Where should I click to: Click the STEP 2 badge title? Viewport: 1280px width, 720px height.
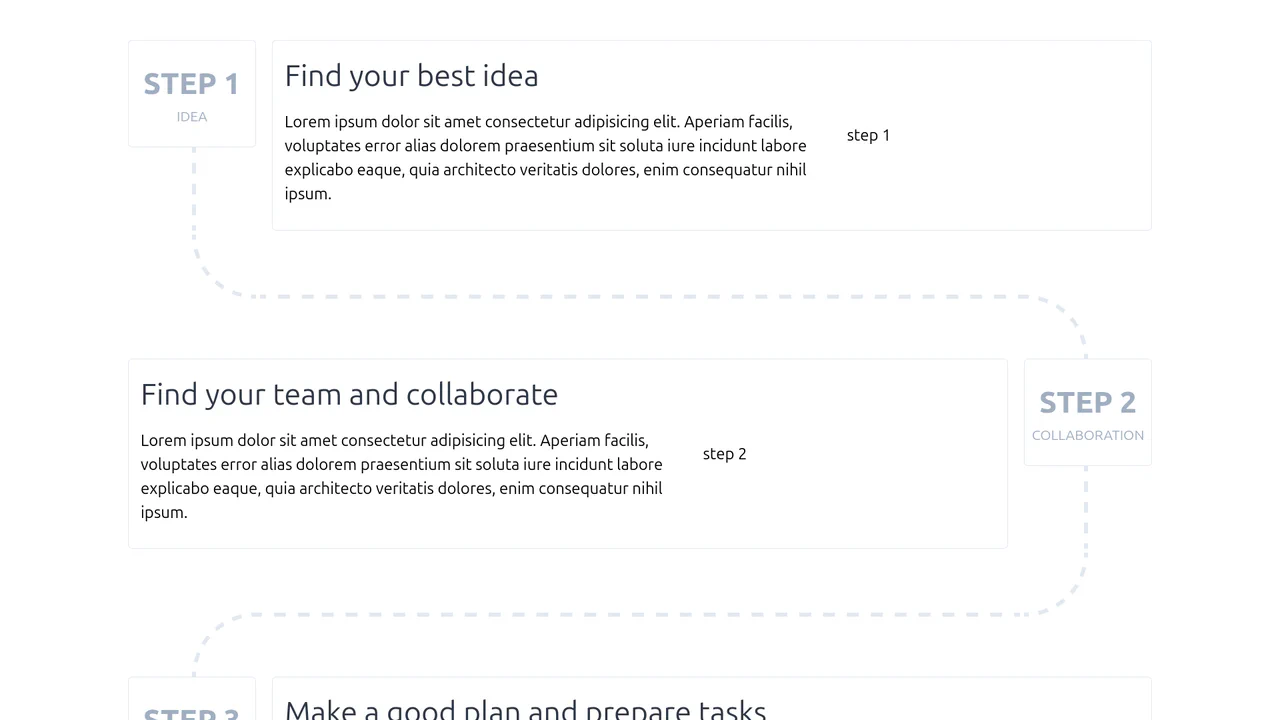[1087, 402]
